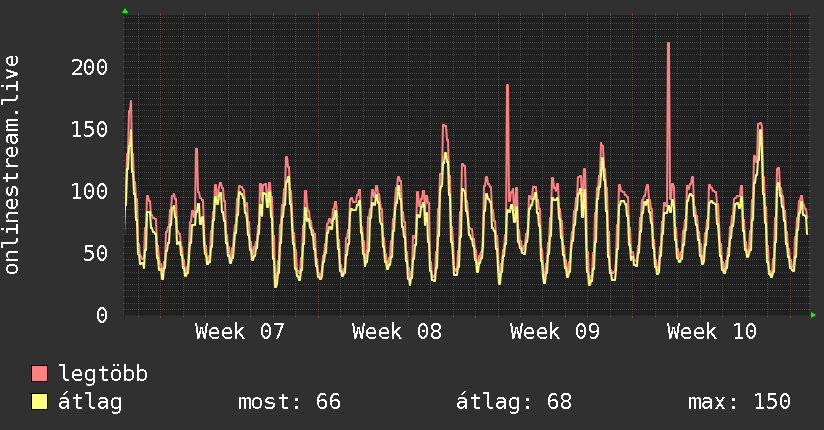This screenshot has height=430, width=824.
Task: Click the yellow átlag legend swatch
Action: (39, 401)
